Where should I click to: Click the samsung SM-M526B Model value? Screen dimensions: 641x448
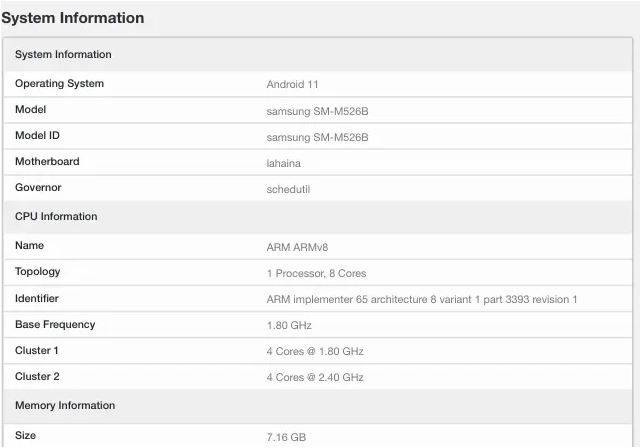317,111
